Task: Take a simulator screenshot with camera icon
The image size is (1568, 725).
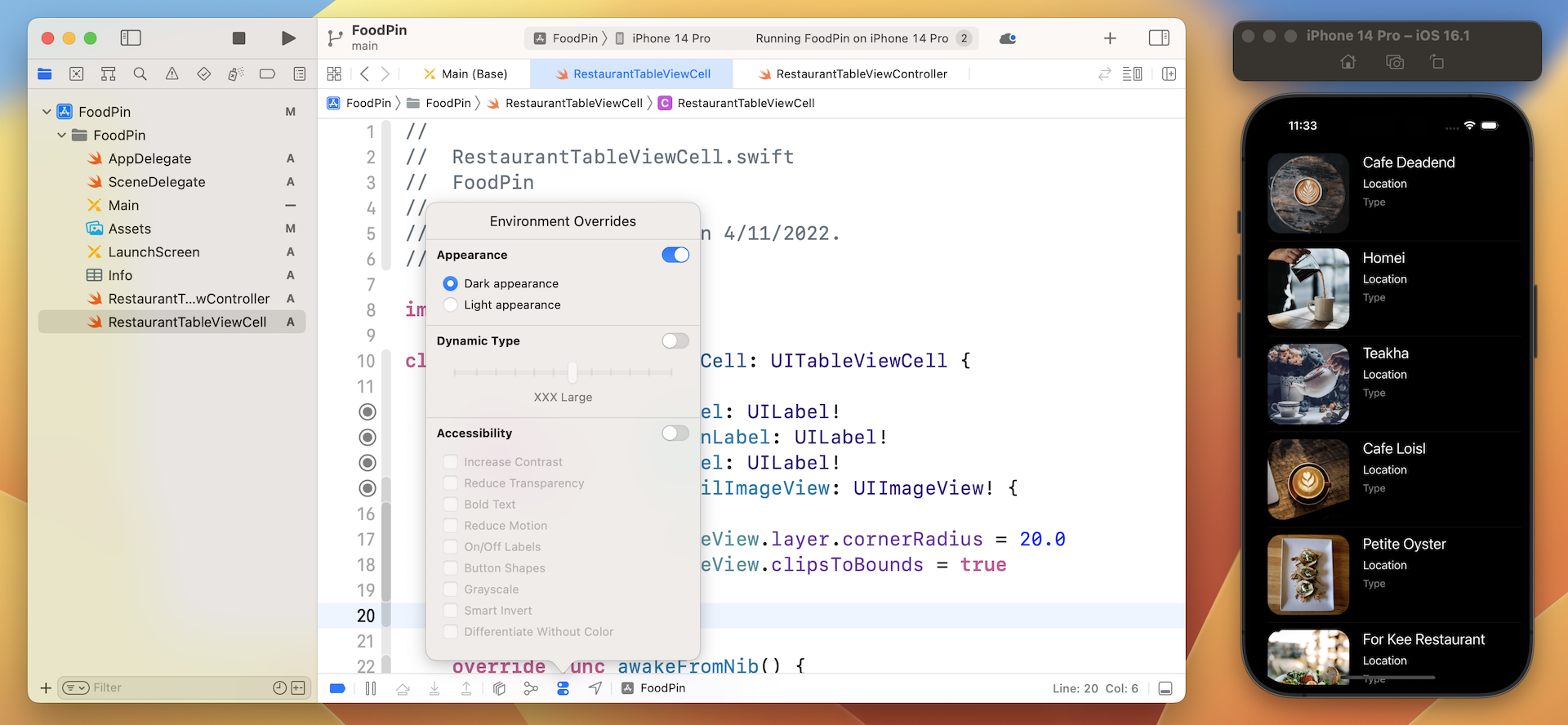Action: tap(1395, 62)
